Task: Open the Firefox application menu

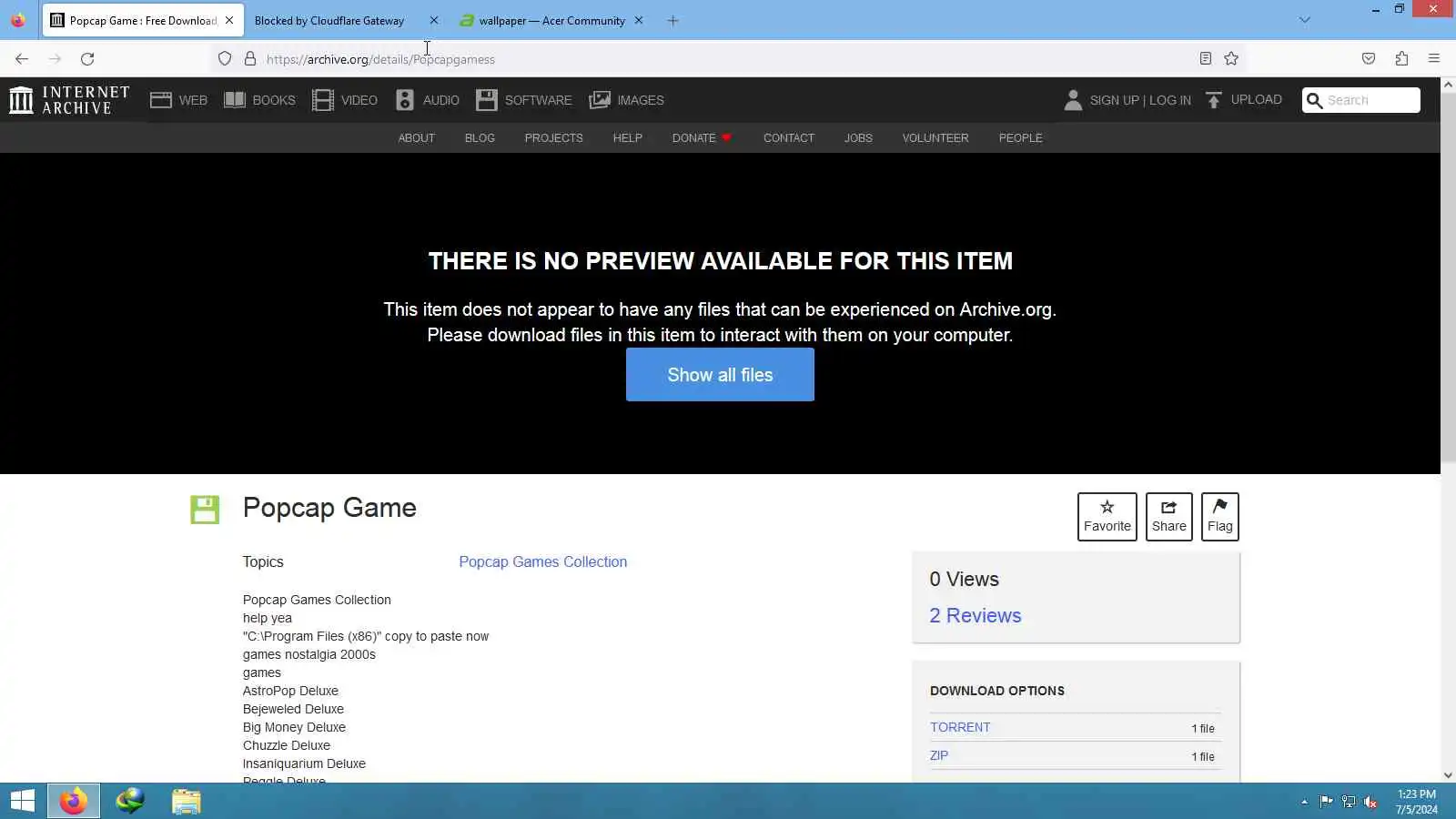Action: (x=1434, y=59)
